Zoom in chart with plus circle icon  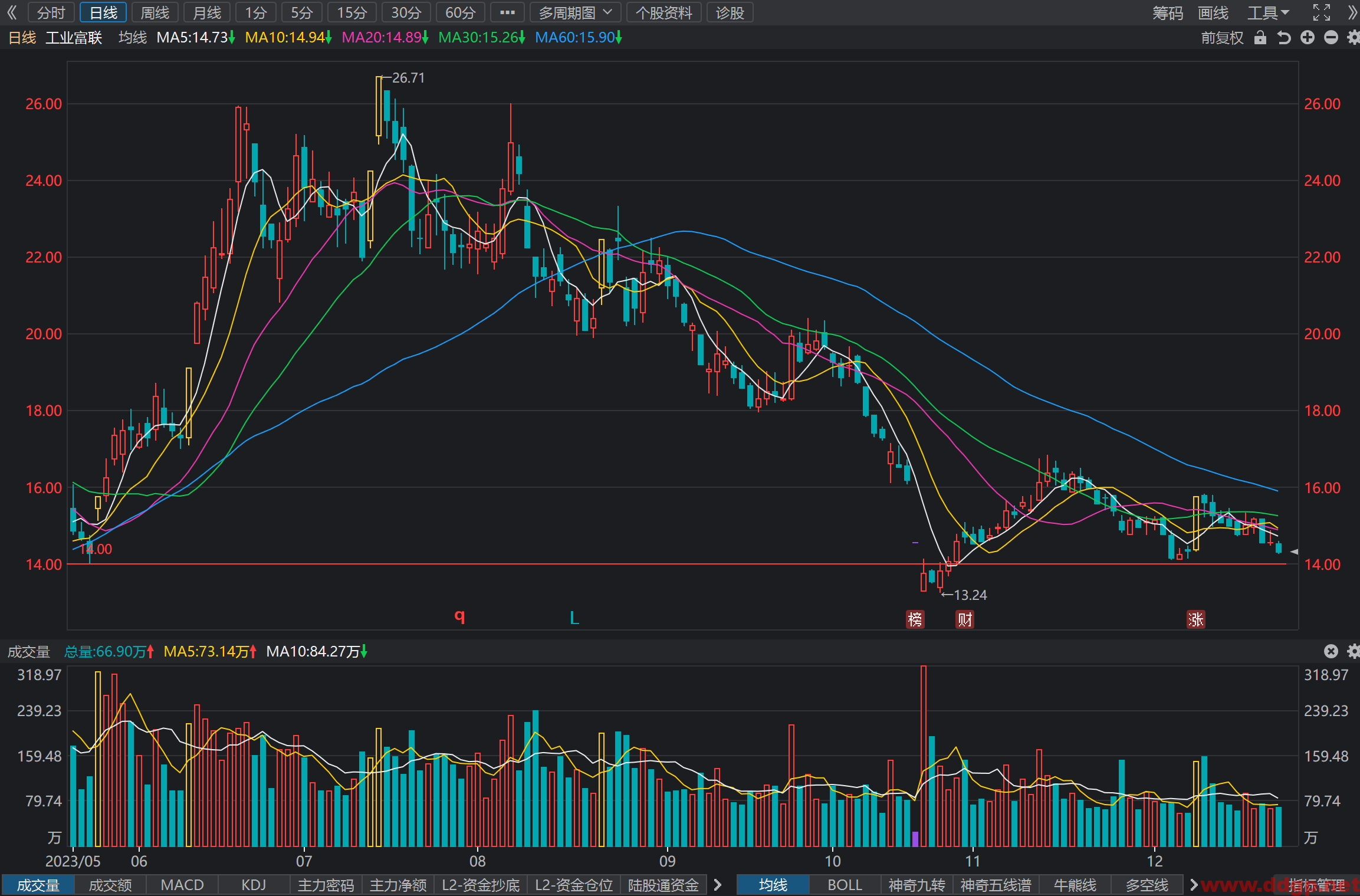pyautogui.click(x=1308, y=38)
